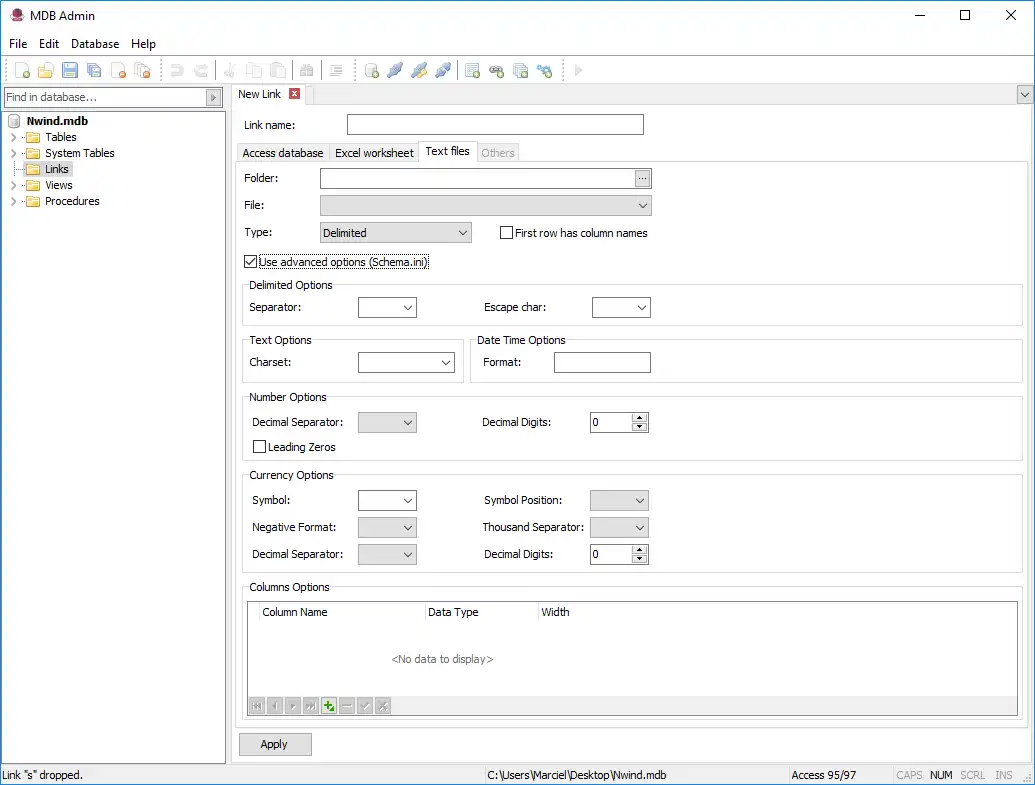This screenshot has width=1035, height=785.
Task: Close the New Link tab with red X
Action: (294, 94)
